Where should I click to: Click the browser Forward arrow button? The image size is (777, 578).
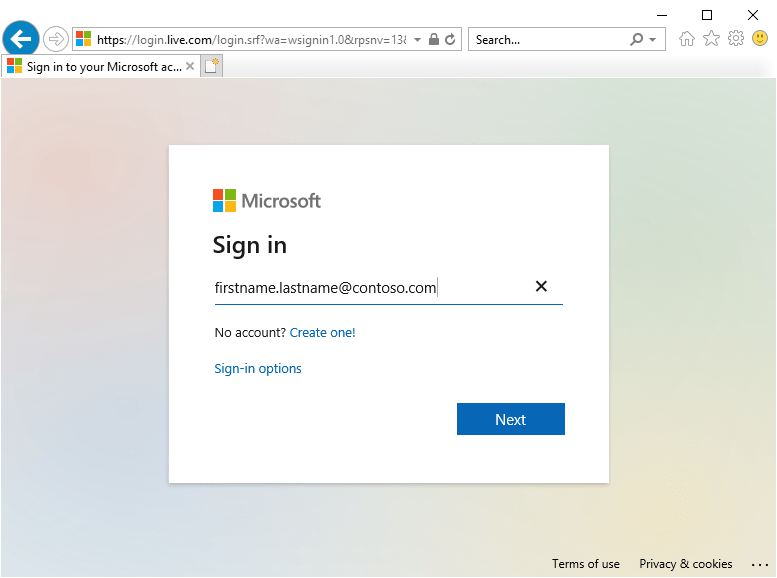point(56,39)
